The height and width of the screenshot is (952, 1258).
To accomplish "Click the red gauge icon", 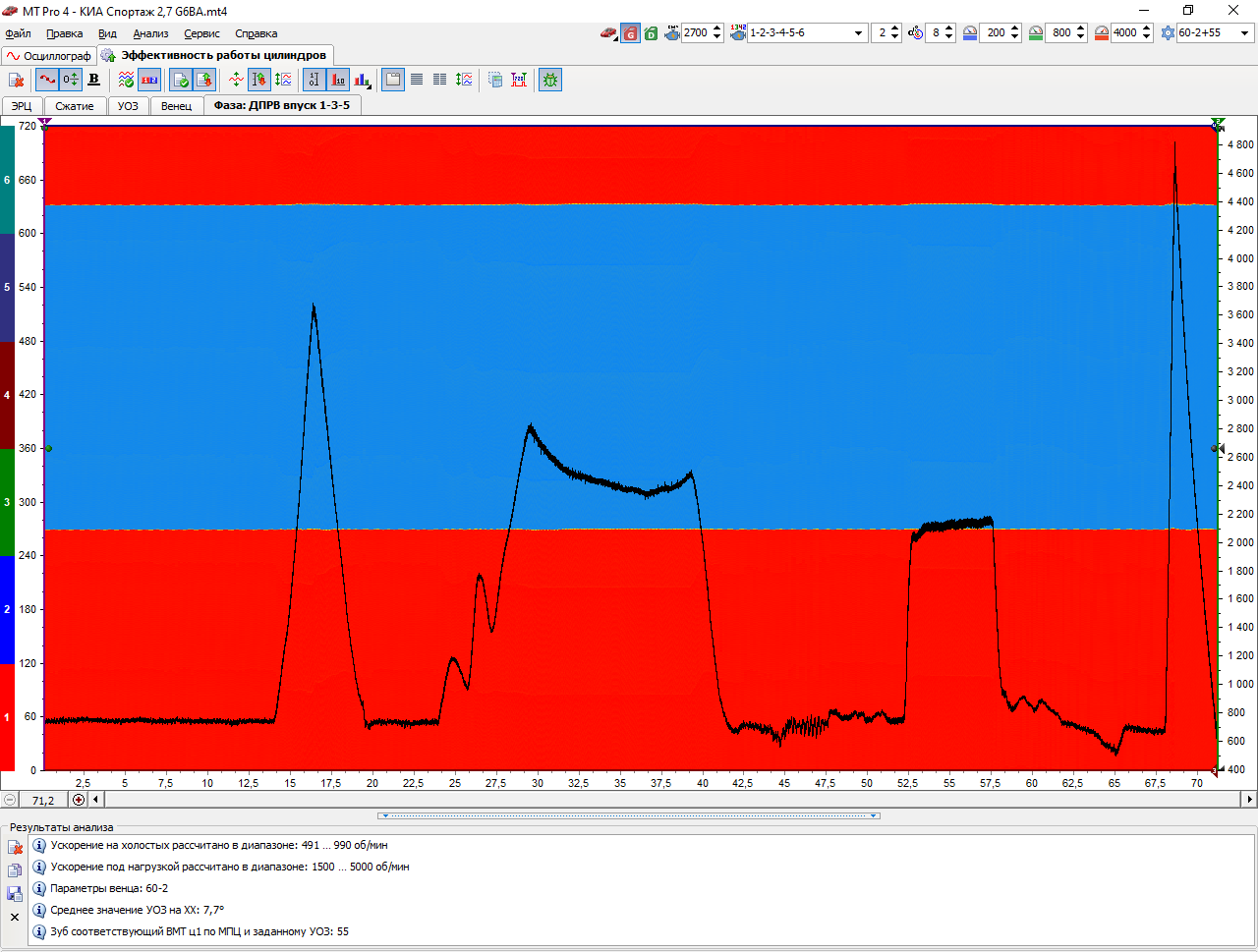I will 1102,32.
